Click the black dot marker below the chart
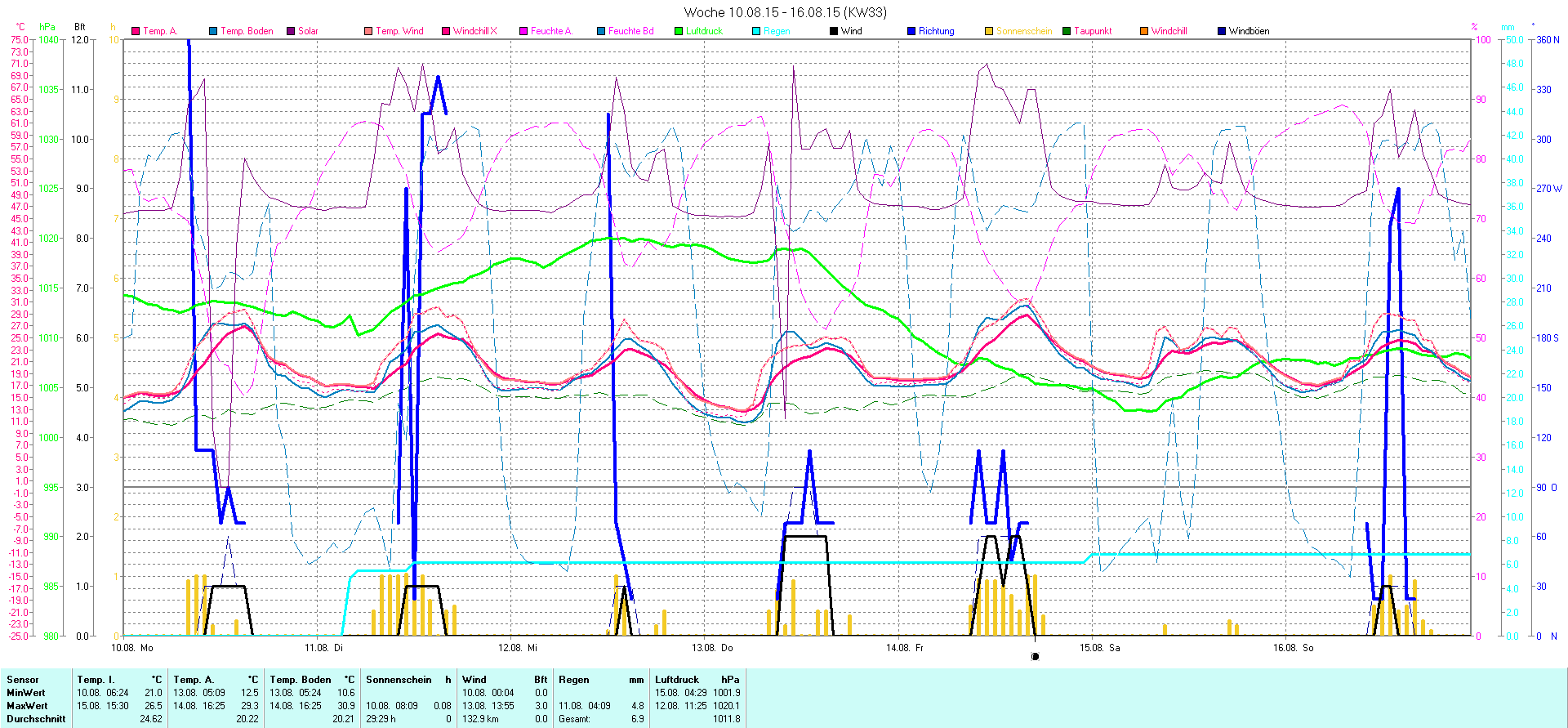The height and width of the screenshot is (728, 1568). point(1035,656)
